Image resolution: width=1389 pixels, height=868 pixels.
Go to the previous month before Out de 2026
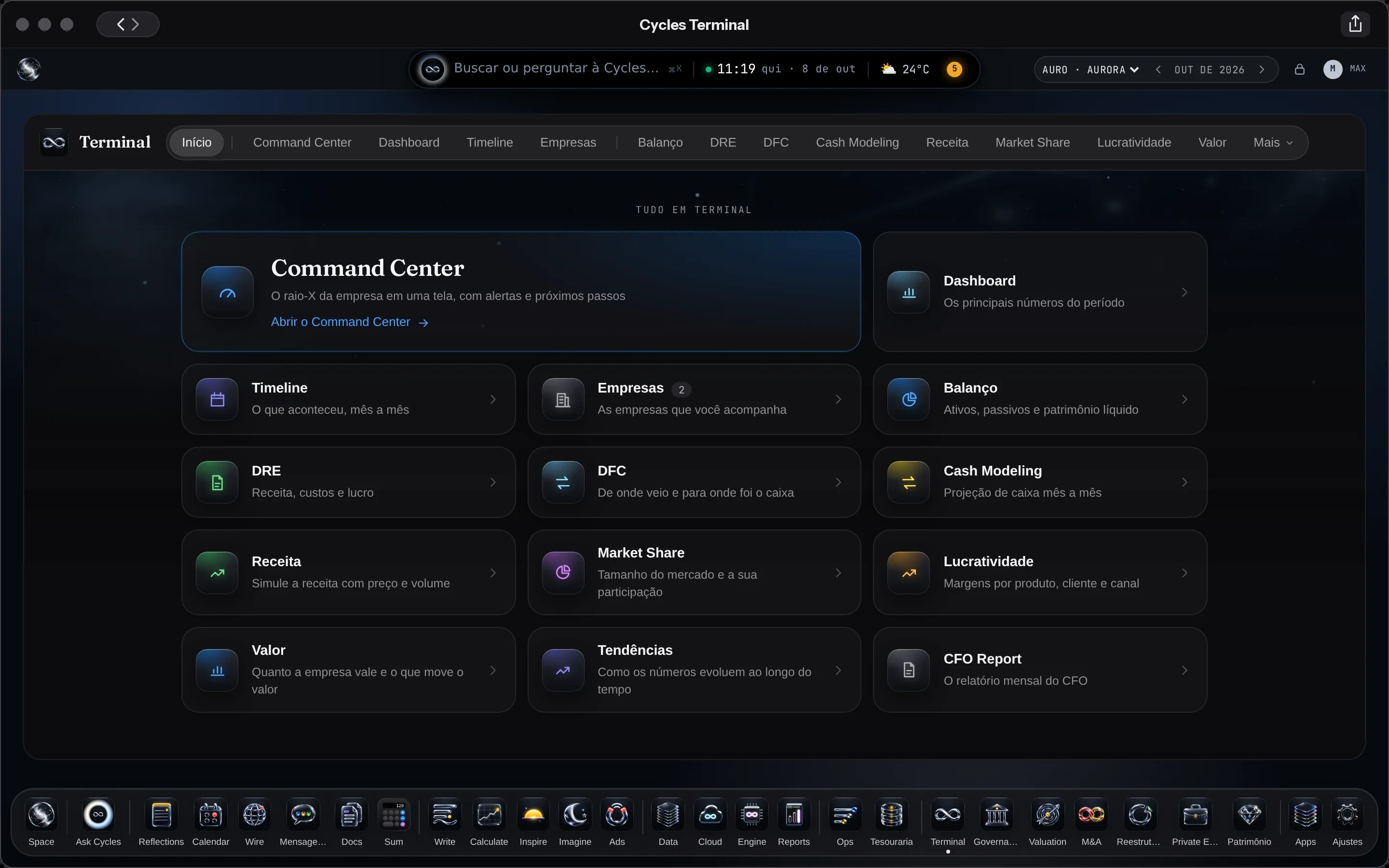coord(1158,69)
